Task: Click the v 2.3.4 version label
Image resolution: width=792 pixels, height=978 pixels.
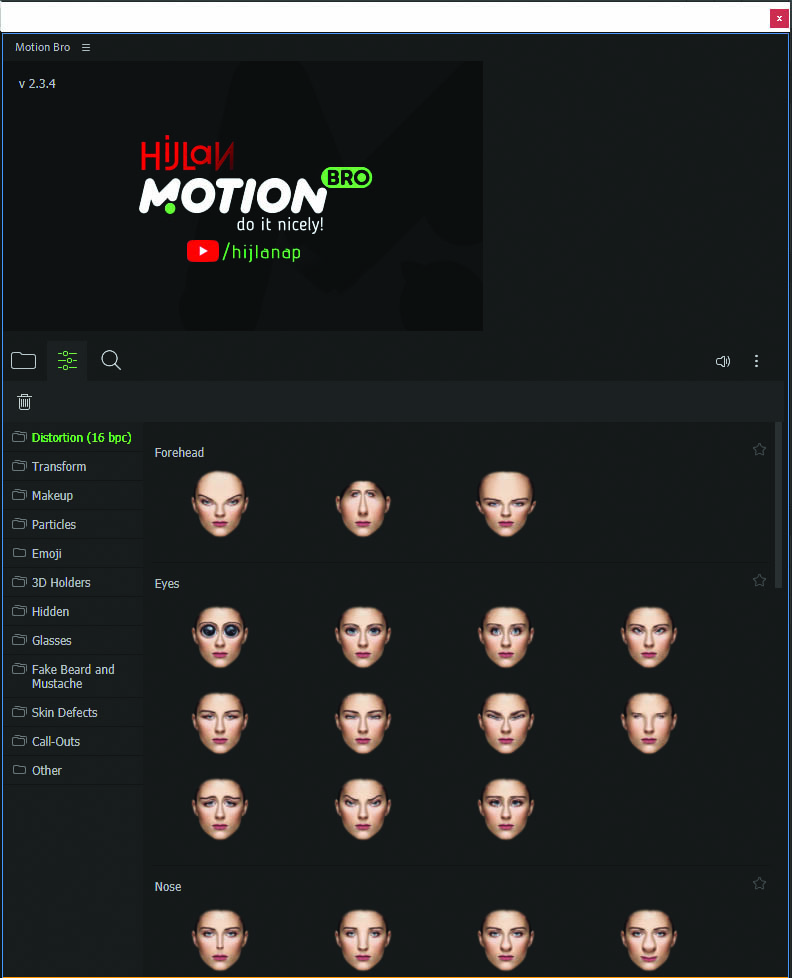Action: tap(37, 84)
